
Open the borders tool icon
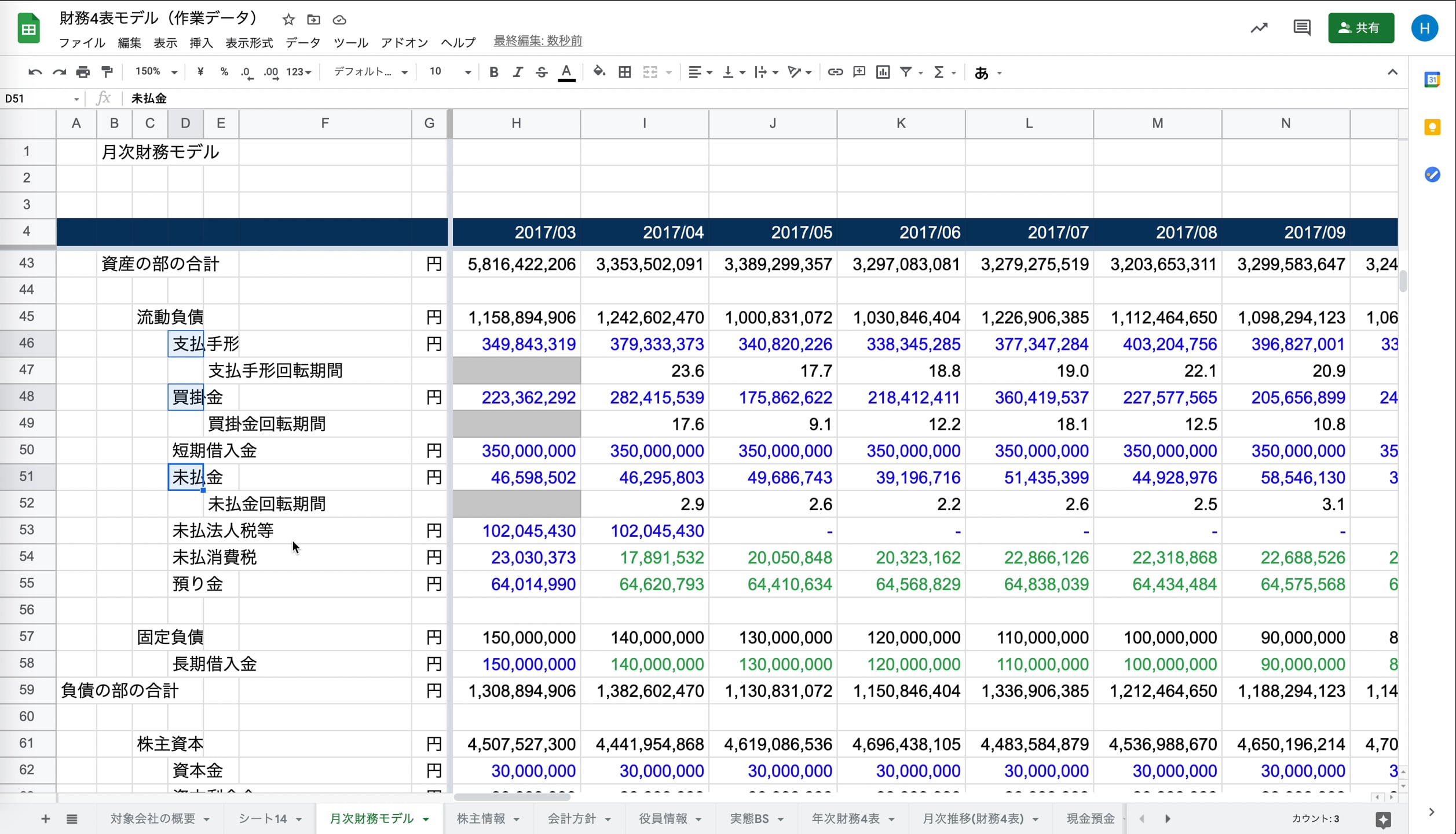coord(624,72)
